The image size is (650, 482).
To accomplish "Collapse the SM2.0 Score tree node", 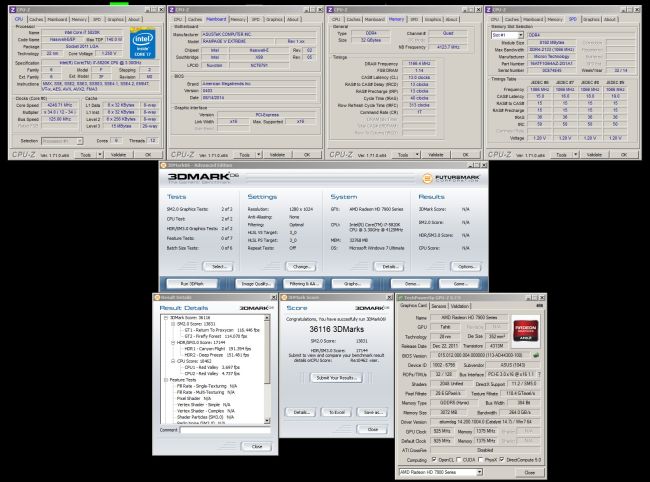I will pyautogui.click(x=173, y=324).
